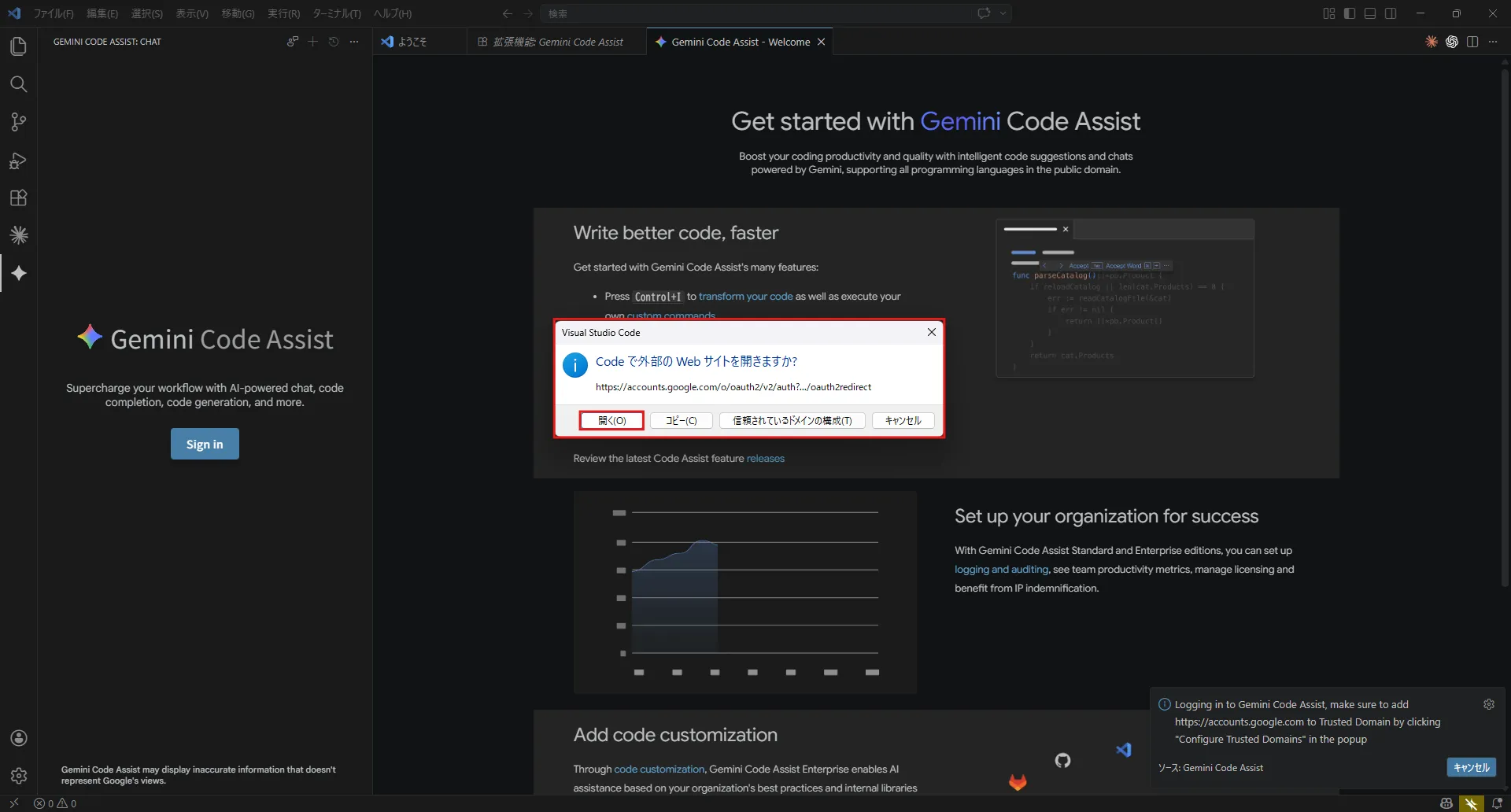Open the Source Control view

point(18,122)
